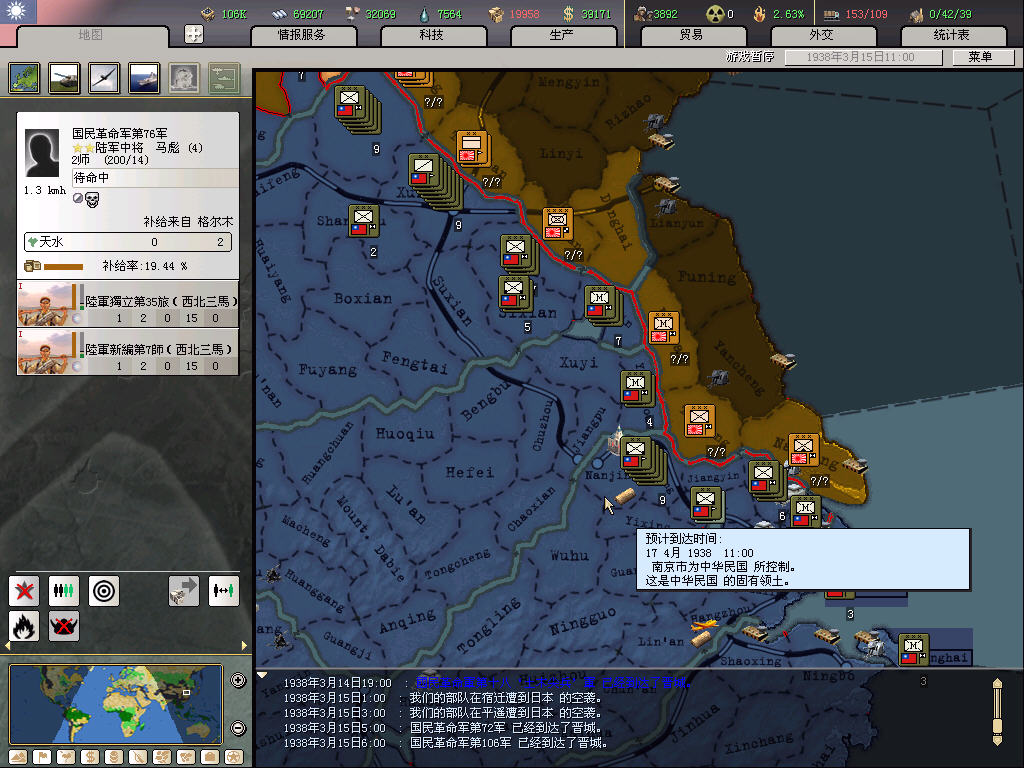Open the land units (tank) list
The image size is (1024, 768).
[x=65, y=78]
